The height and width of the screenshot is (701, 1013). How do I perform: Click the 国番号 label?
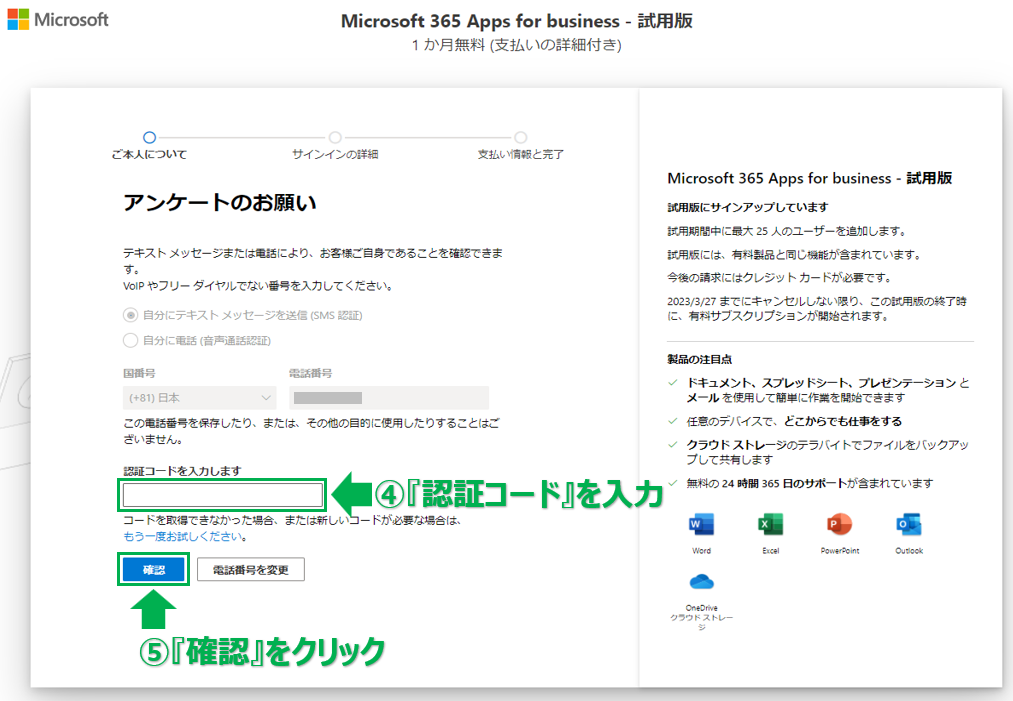(x=139, y=373)
